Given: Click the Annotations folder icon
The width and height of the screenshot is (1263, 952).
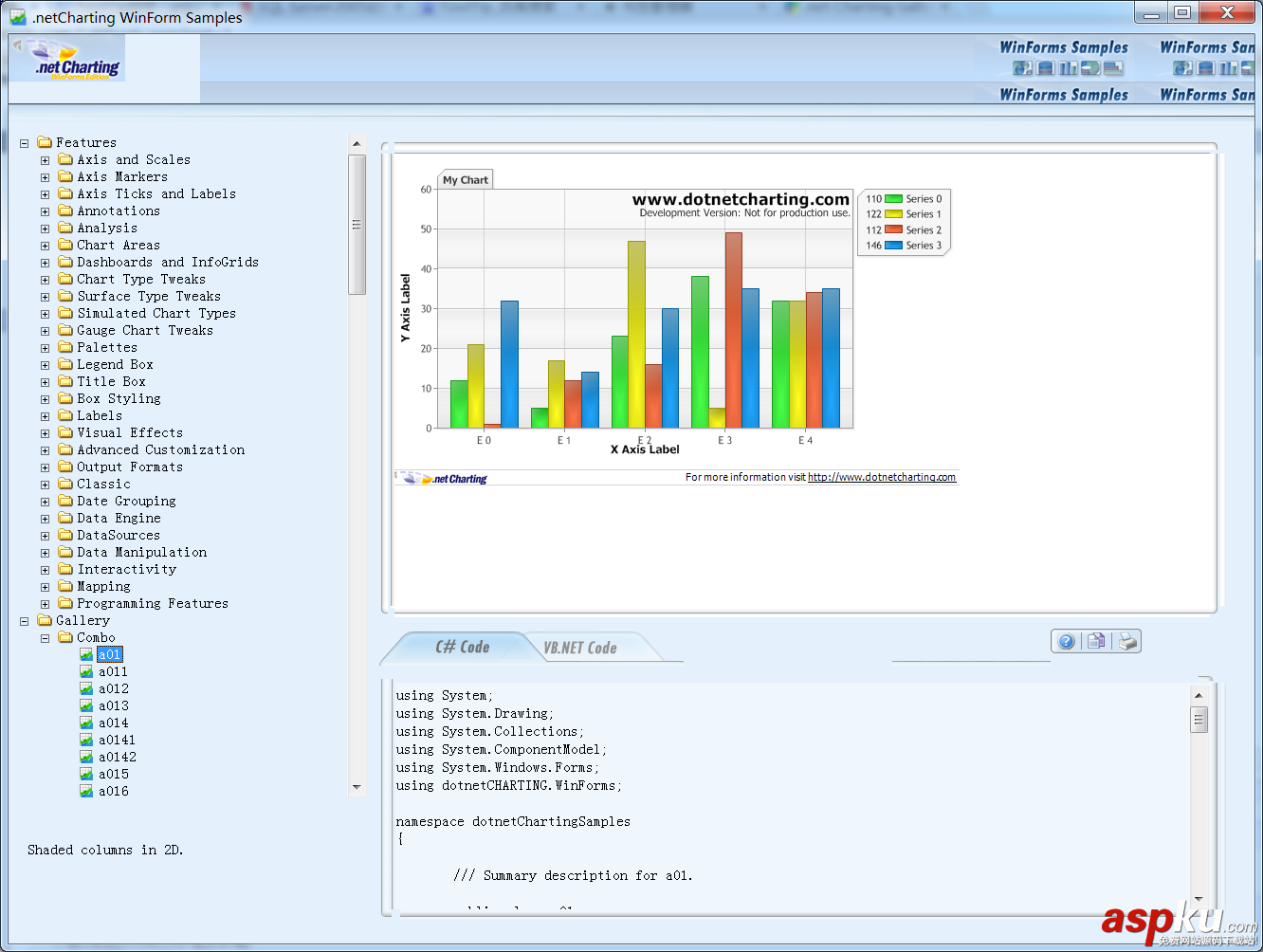Looking at the screenshot, I should tap(65, 211).
